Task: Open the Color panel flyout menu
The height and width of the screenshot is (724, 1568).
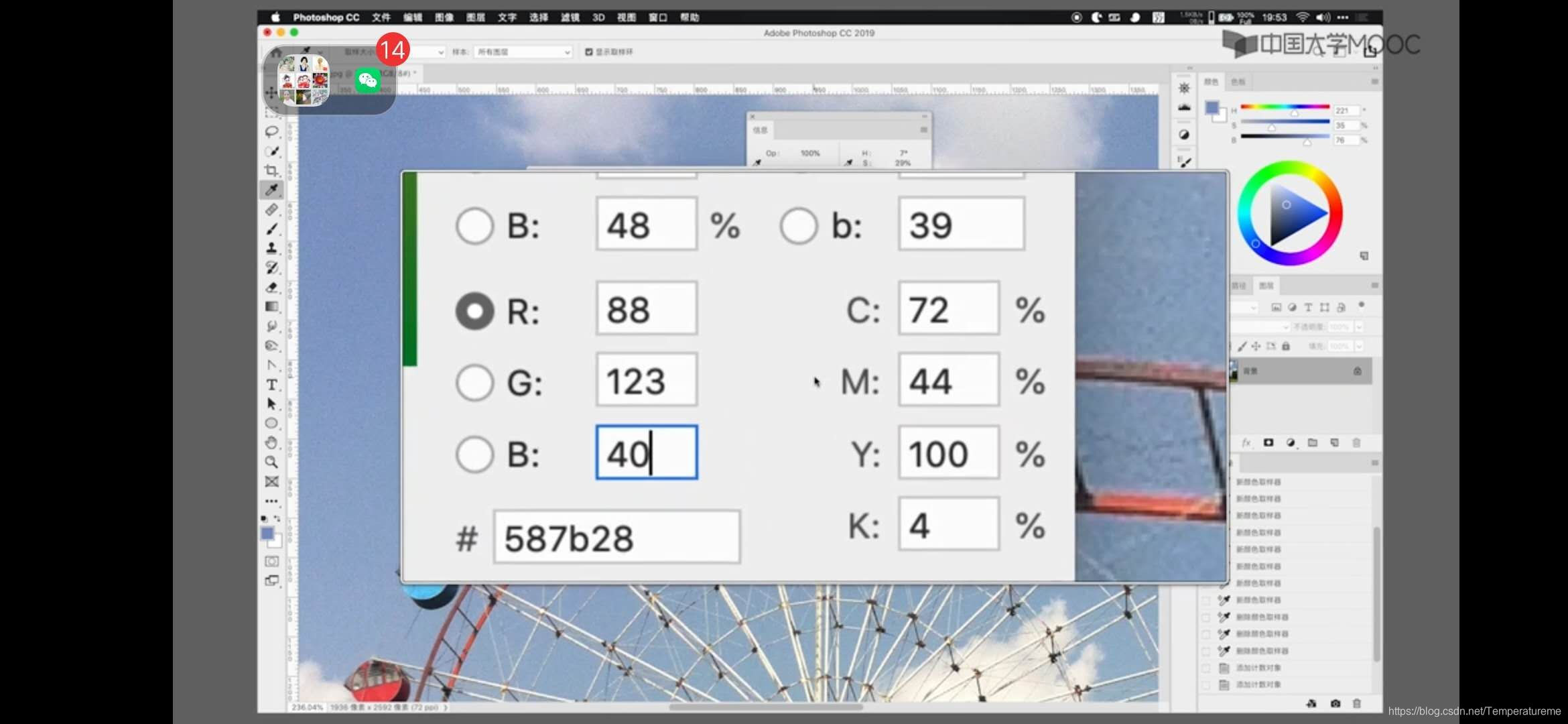Action: point(1374,81)
